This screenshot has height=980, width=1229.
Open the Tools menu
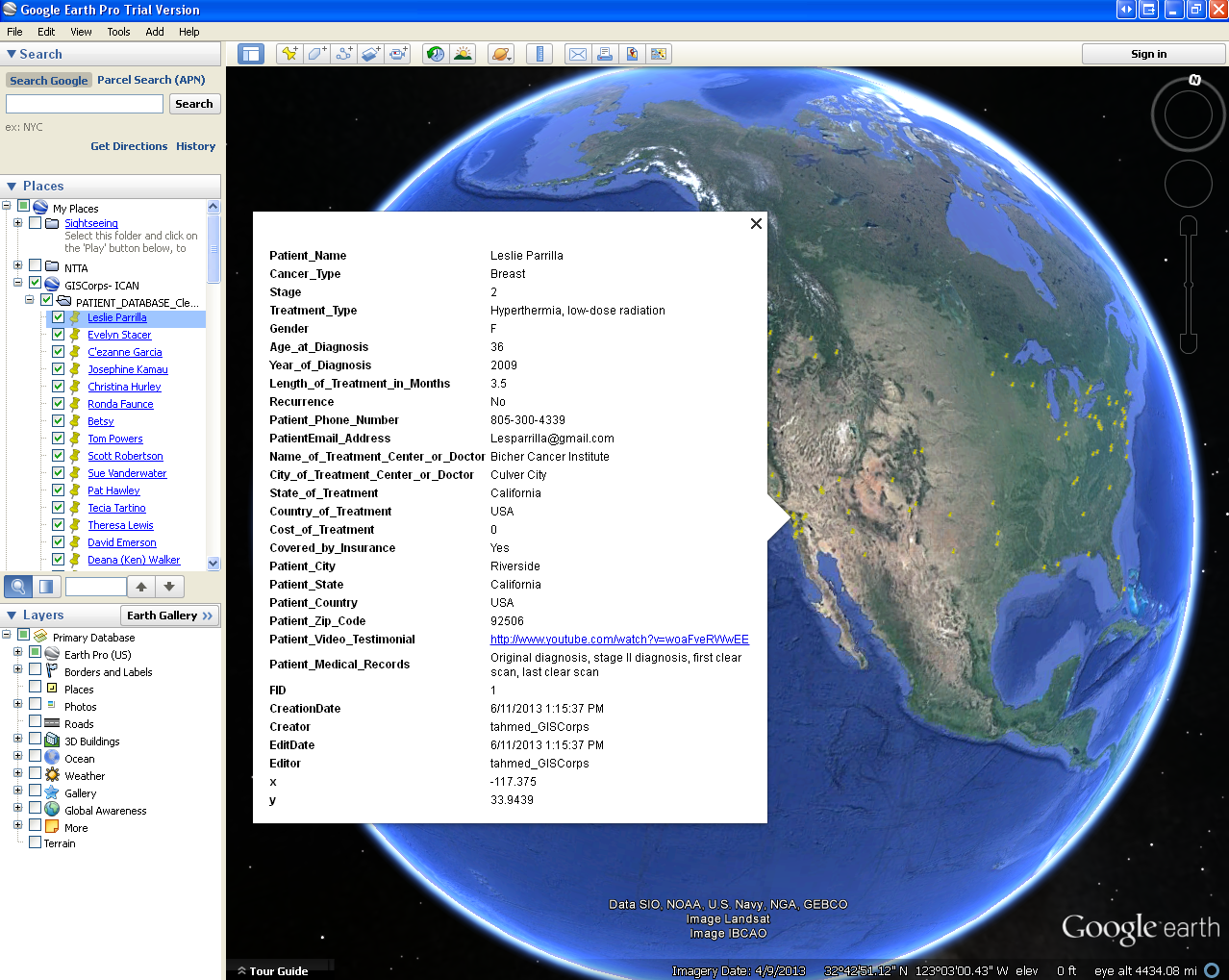[118, 32]
